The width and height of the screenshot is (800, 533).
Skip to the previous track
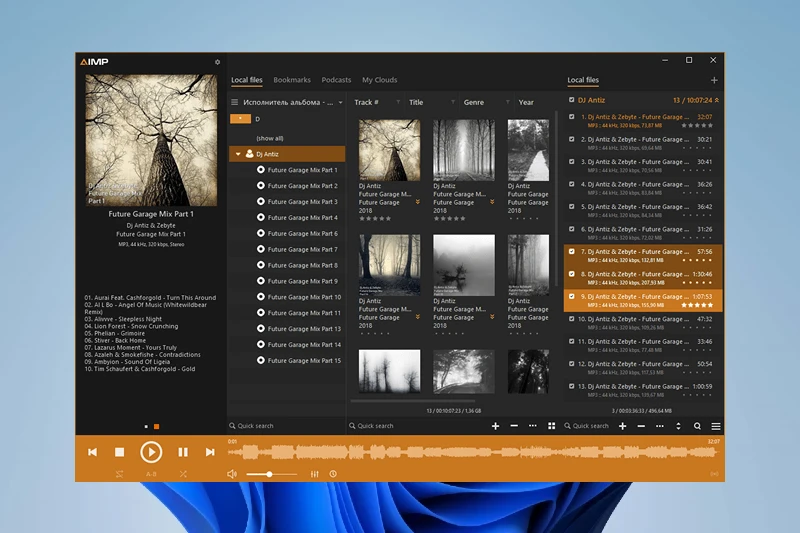(x=92, y=452)
